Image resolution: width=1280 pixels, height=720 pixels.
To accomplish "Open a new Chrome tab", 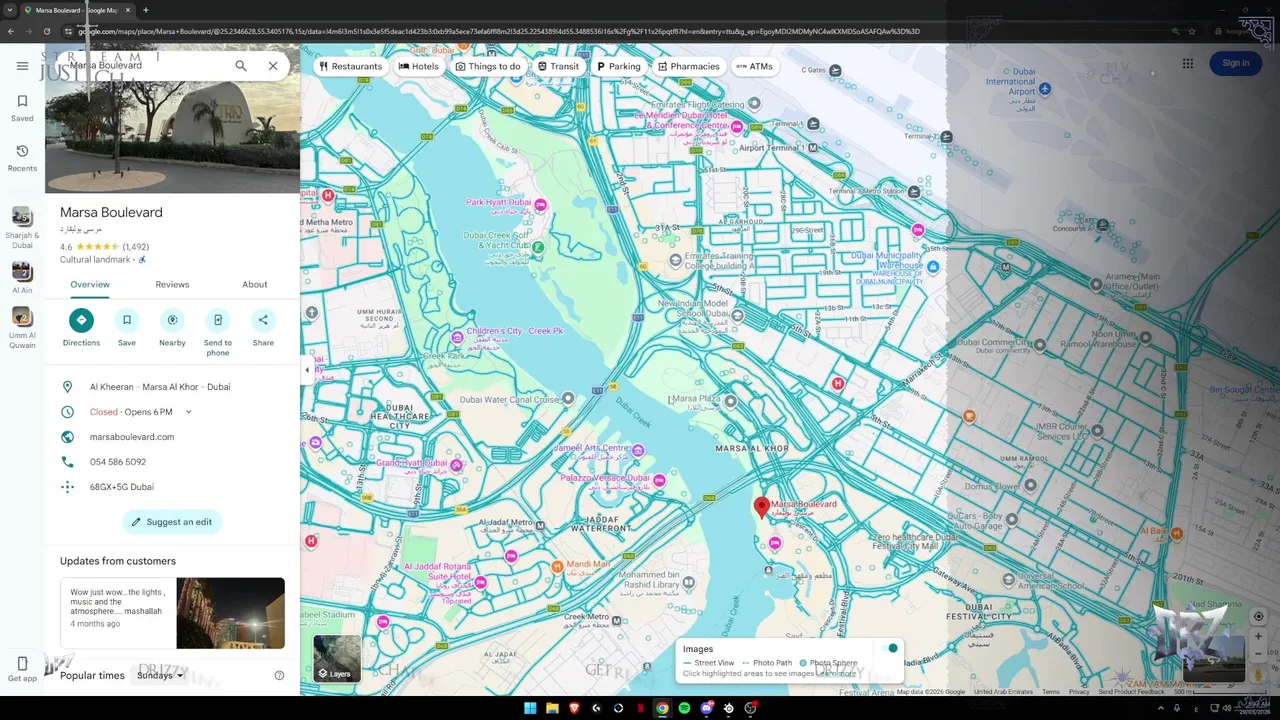I will [x=146, y=10].
